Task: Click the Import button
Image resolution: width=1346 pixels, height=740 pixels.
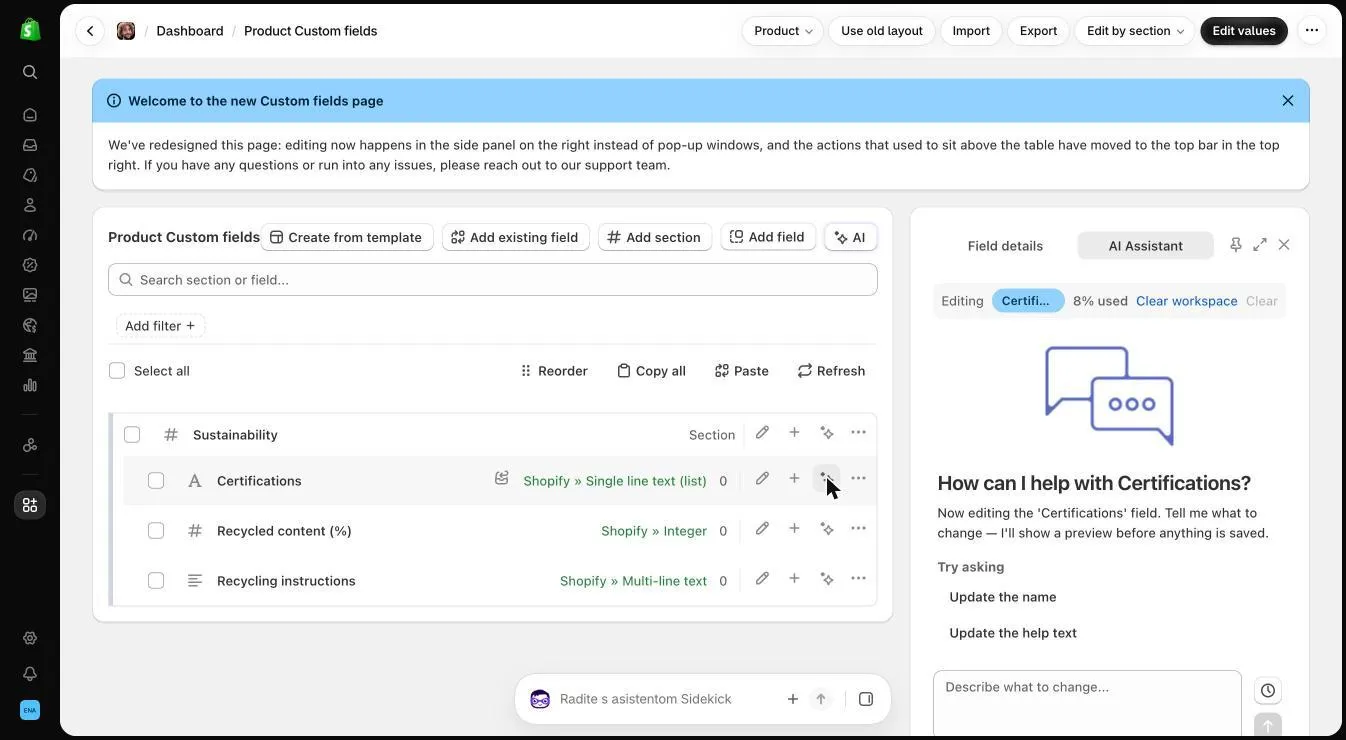Action: click(971, 31)
